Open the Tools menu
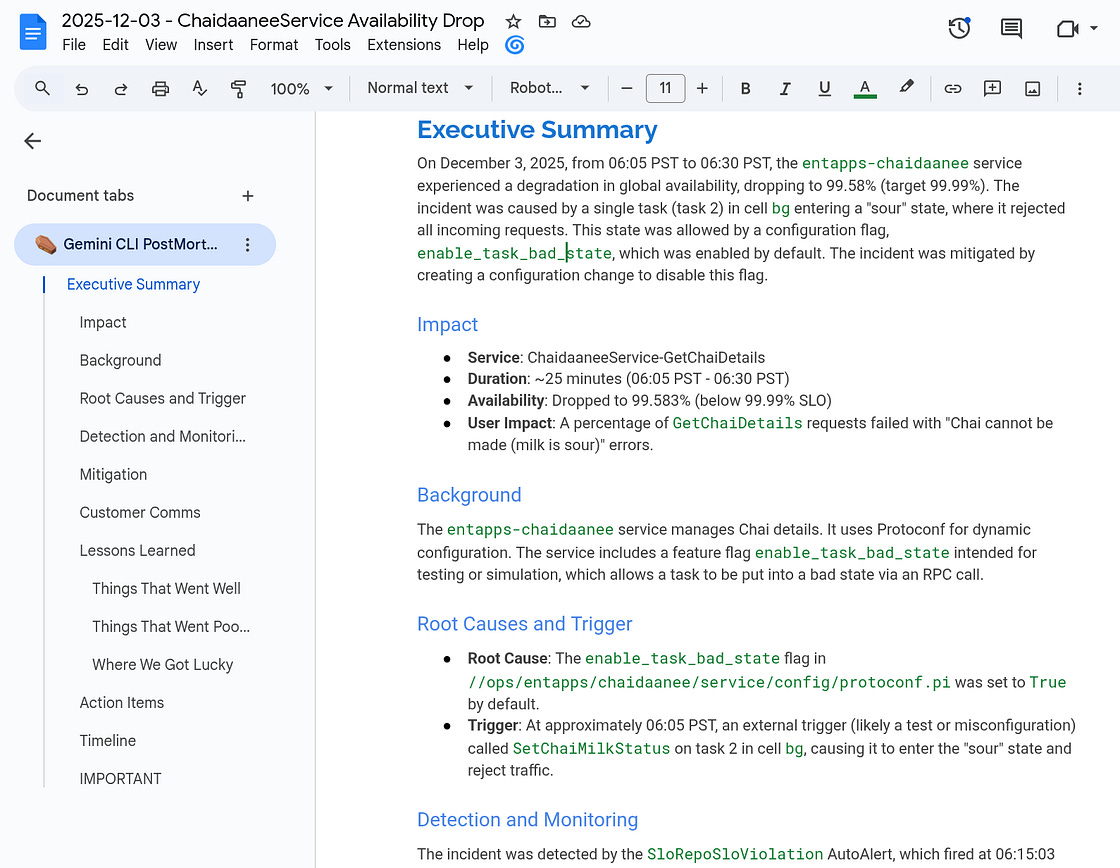This screenshot has width=1120, height=868. pos(332,45)
